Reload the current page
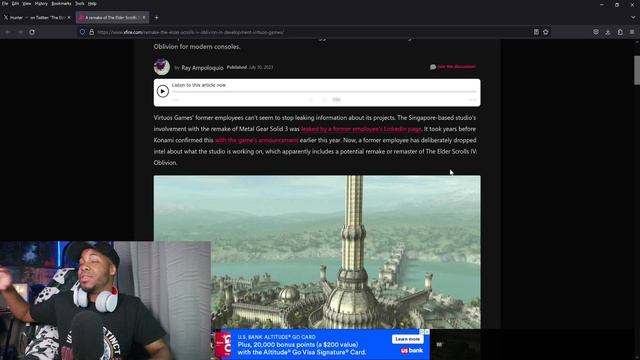Image resolution: width=640 pixels, height=360 pixels. pyautogui.click(x=32, y=32)
